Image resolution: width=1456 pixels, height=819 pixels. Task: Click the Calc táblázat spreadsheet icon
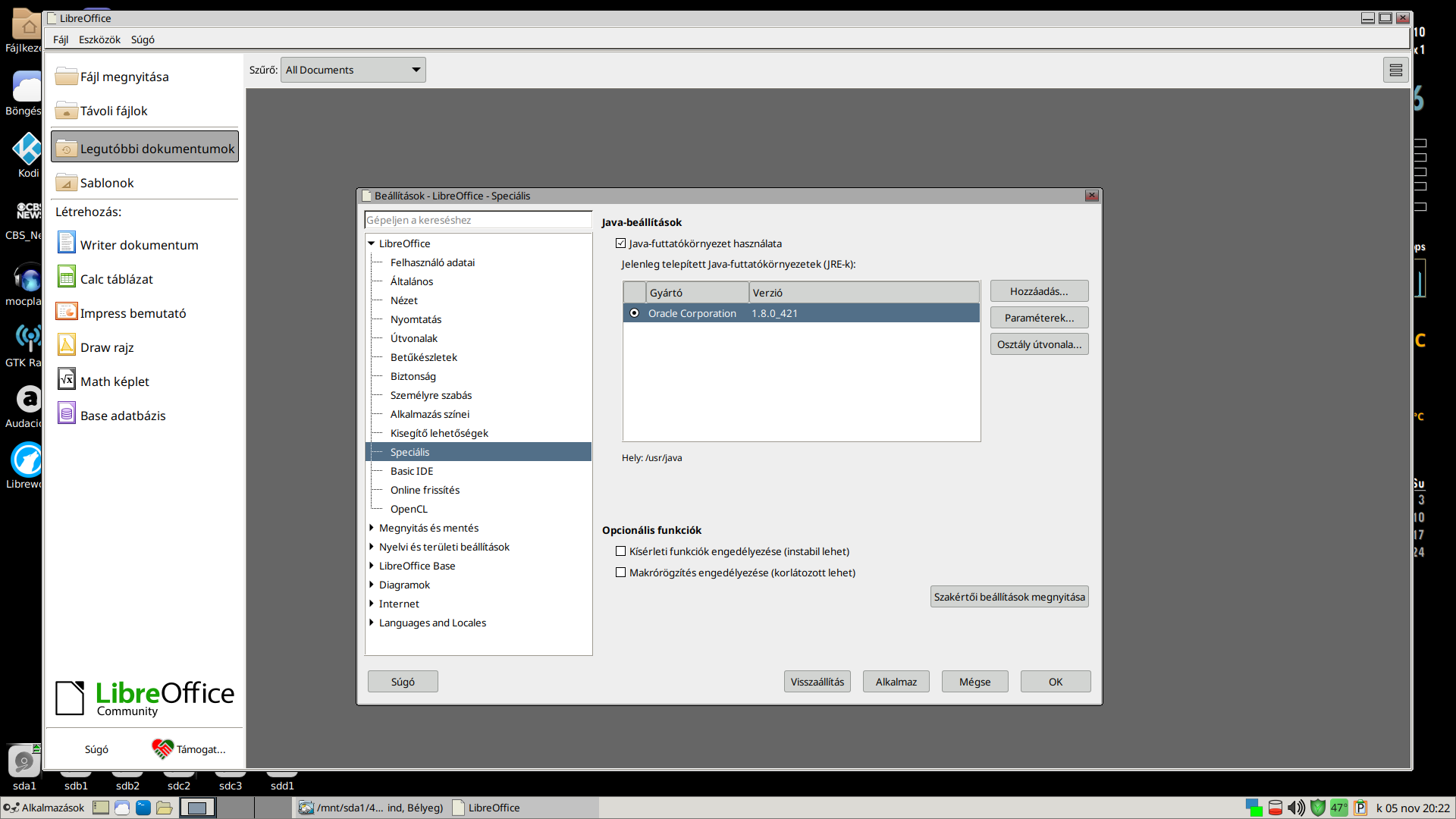tap(67, 278)
